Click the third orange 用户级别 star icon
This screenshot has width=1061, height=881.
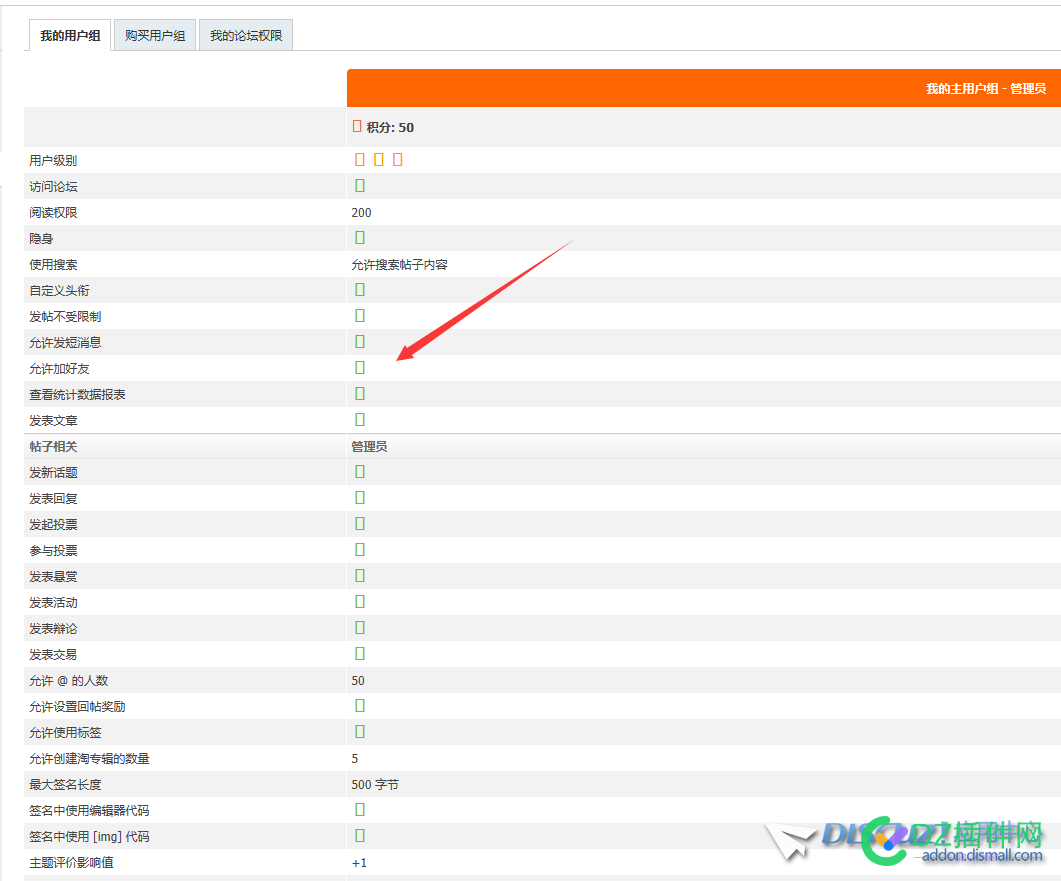coord(397,160)
